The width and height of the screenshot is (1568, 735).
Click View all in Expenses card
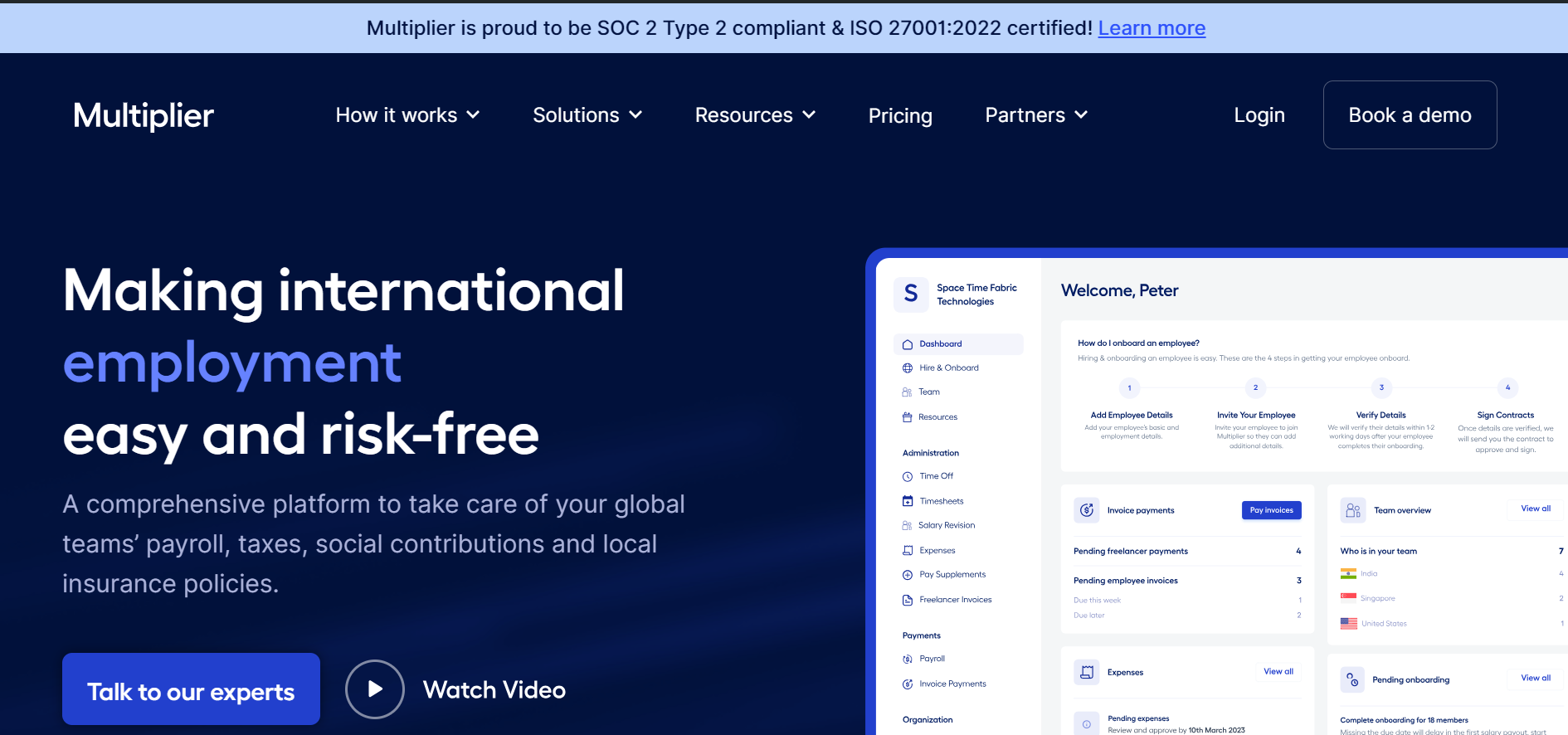[1278, 671]
